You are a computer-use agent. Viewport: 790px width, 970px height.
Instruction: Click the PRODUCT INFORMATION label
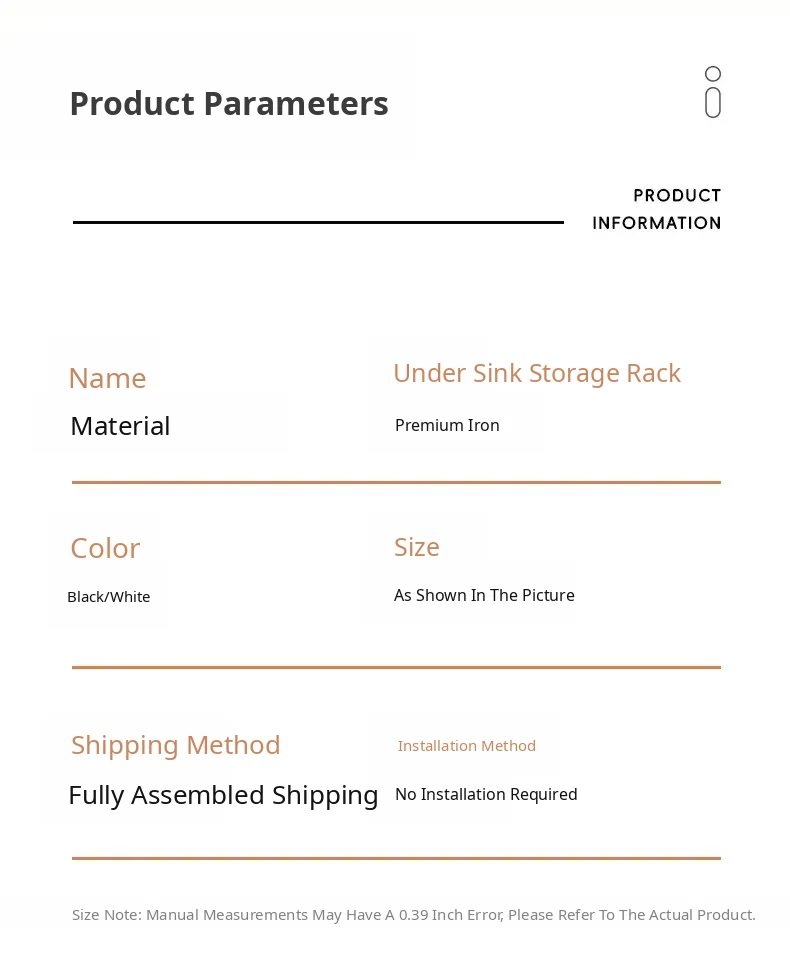tap(656, 209)
